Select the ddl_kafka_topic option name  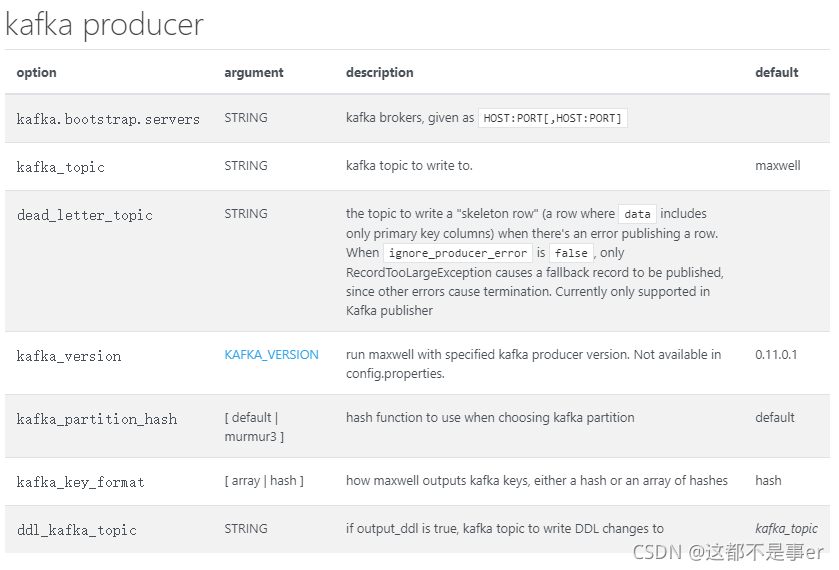coord(77,530)
